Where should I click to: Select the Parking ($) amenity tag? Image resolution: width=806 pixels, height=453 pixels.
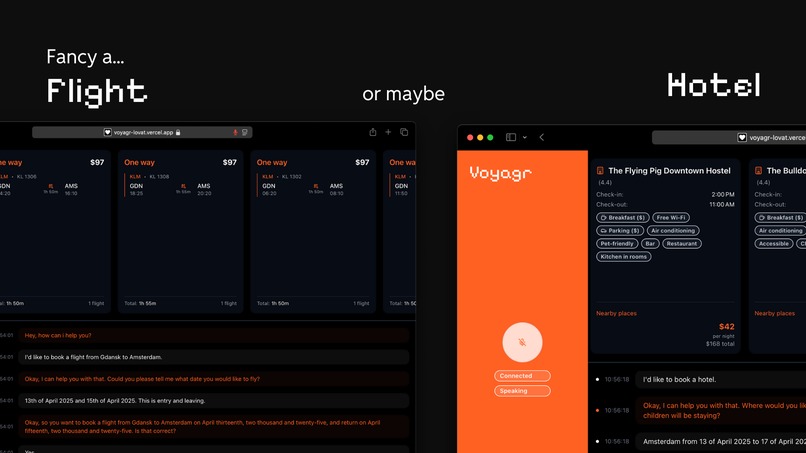(x=620, y=230)
